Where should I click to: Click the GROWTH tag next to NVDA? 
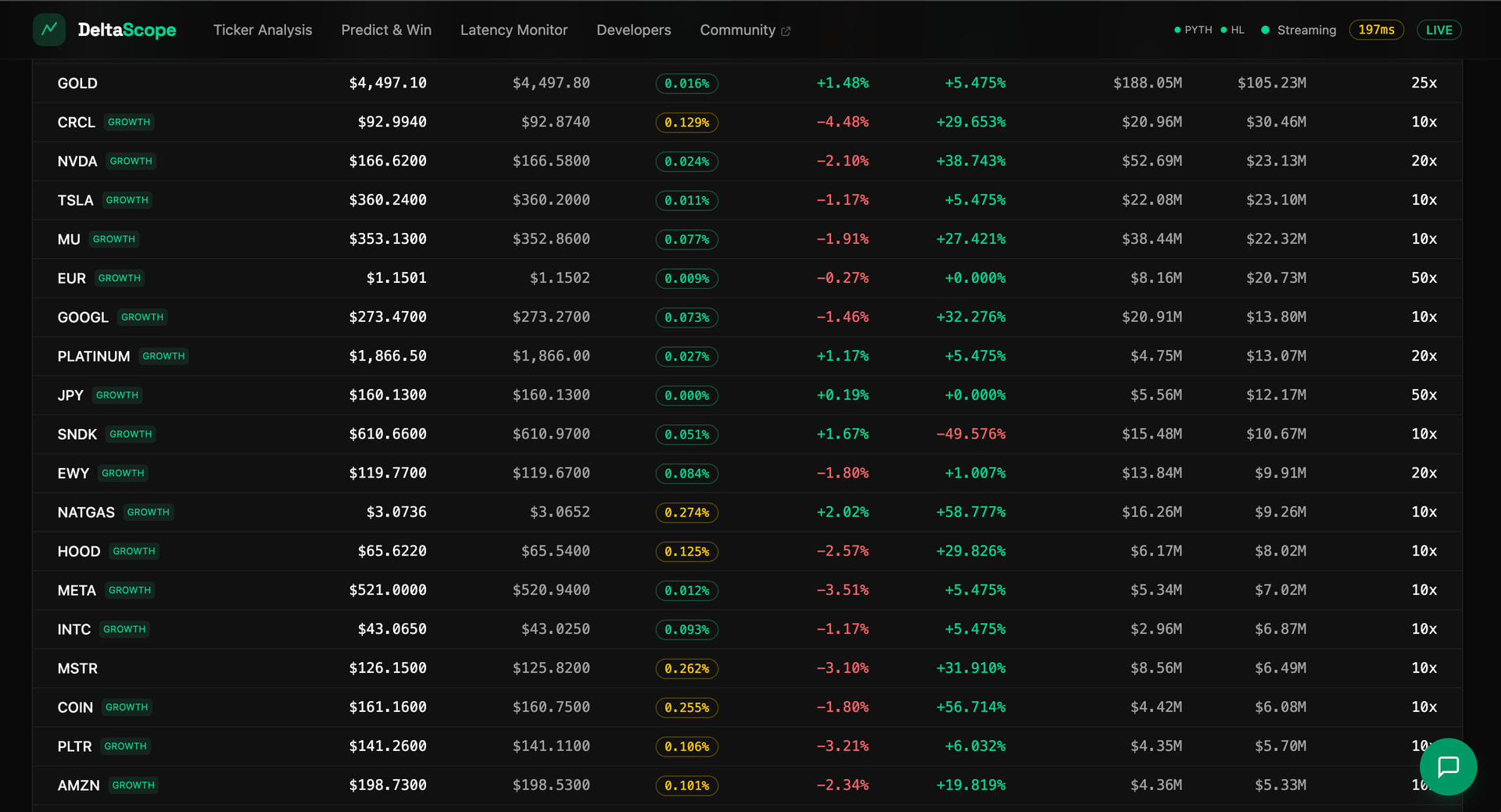(131, 161)
